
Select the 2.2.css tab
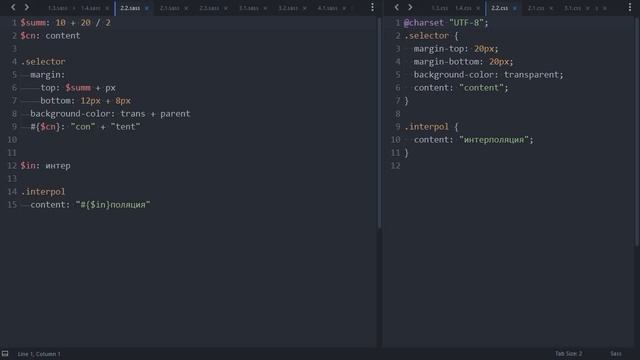(x=499, y=8)
